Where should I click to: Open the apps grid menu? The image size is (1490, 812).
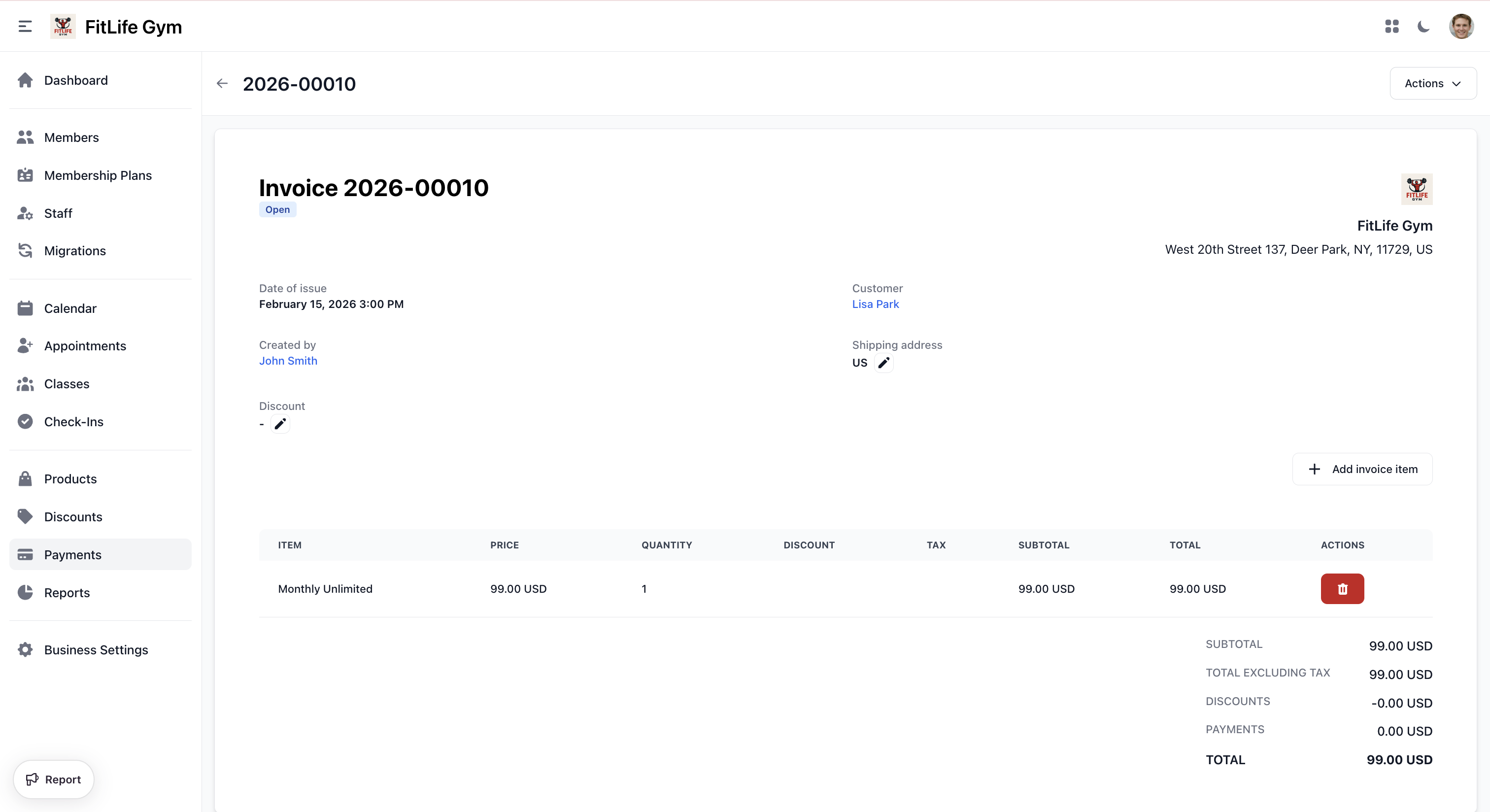pyautogui.click(x=1391, y=26)
